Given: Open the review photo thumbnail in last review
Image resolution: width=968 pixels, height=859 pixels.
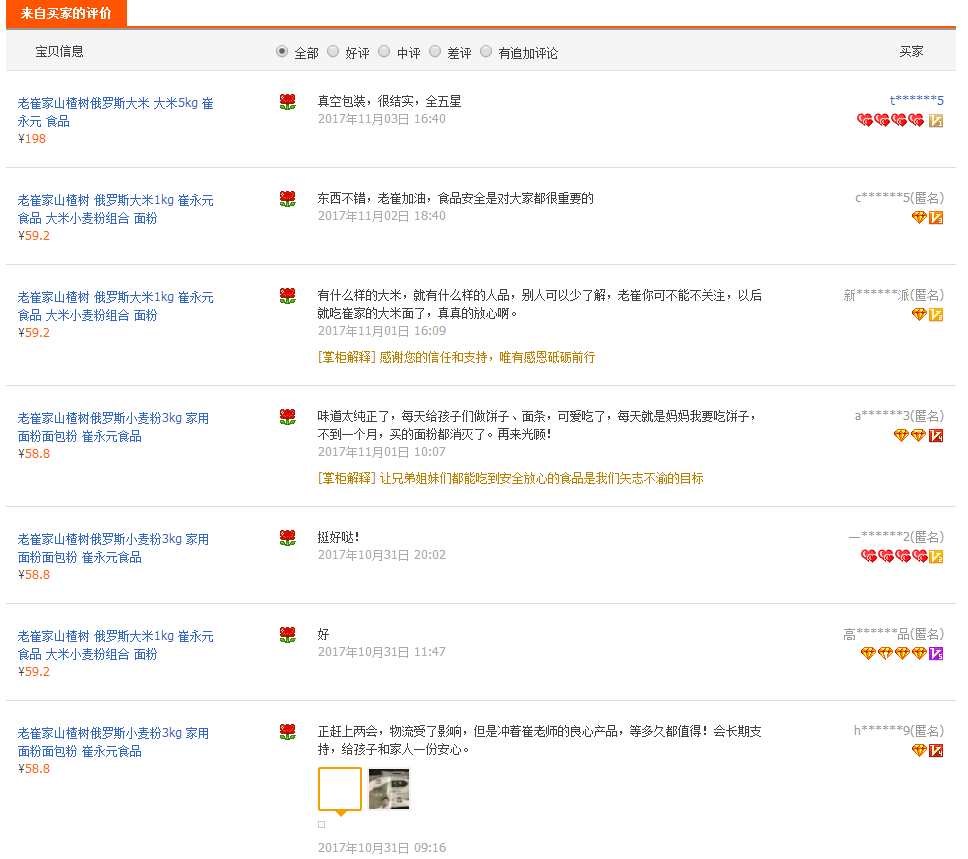Looking at the screenshot, I should pos(389,788).
